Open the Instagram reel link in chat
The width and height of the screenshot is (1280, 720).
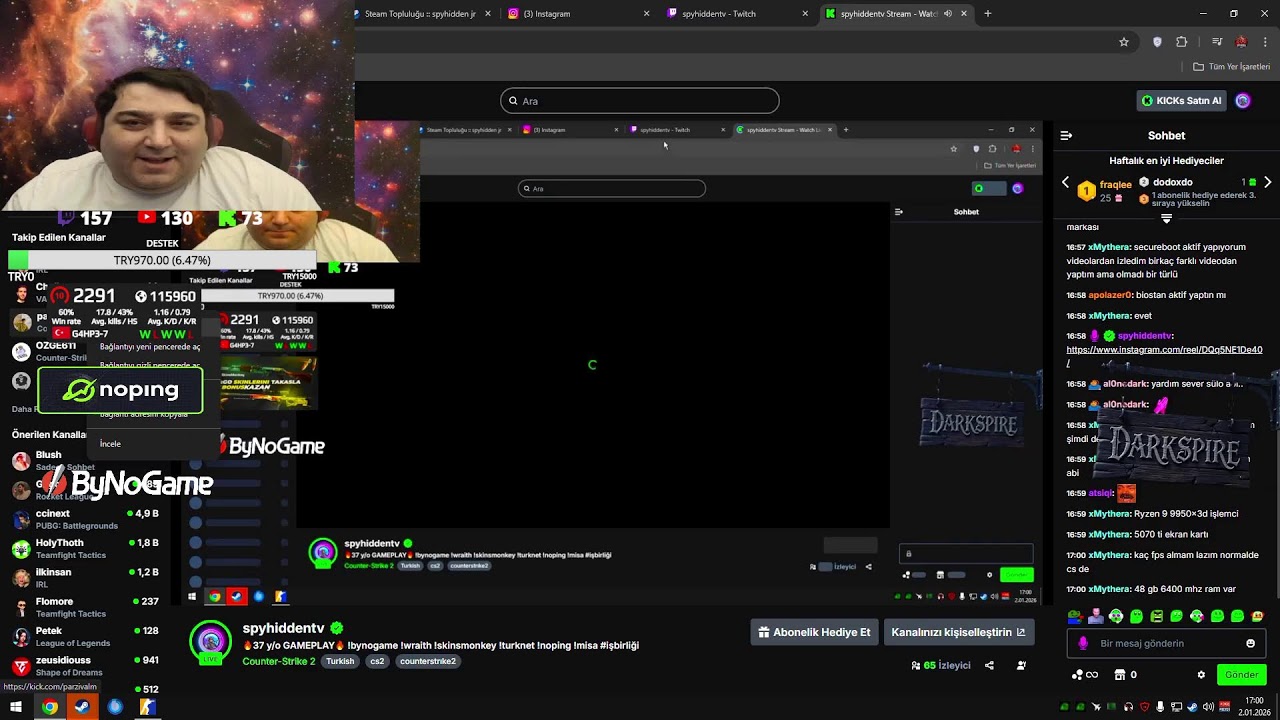pyautogui.click(x=1164, y=350)
